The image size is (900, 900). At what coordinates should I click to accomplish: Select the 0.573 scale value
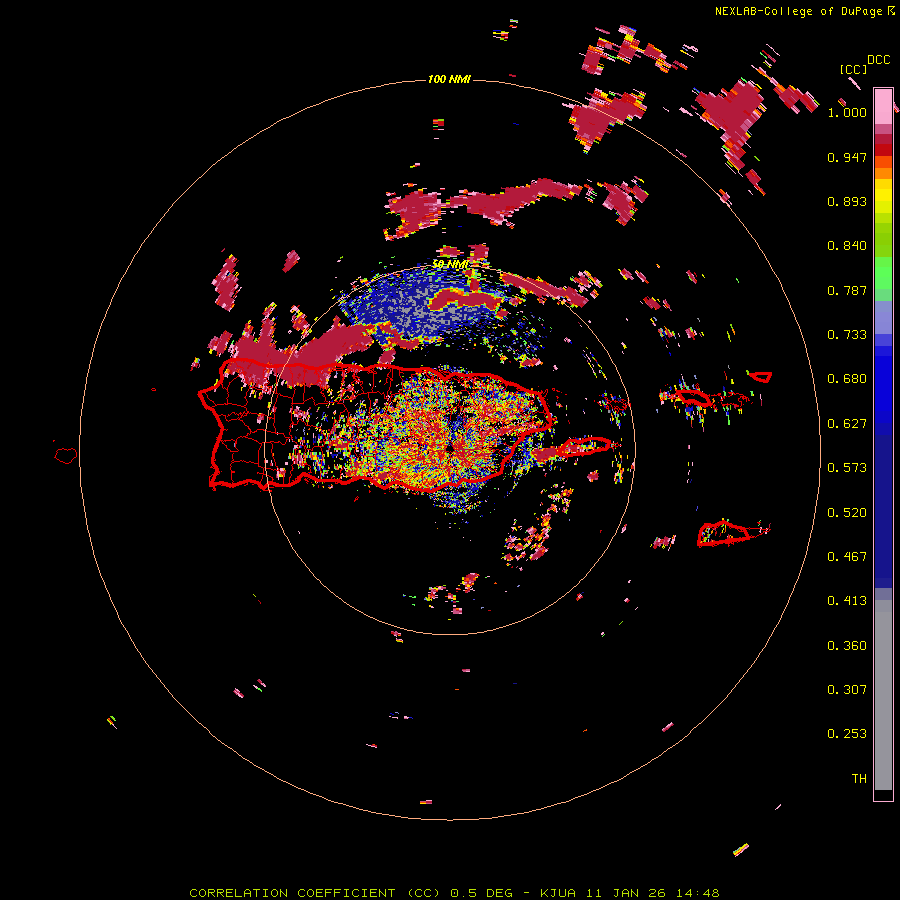click(847, 468)
